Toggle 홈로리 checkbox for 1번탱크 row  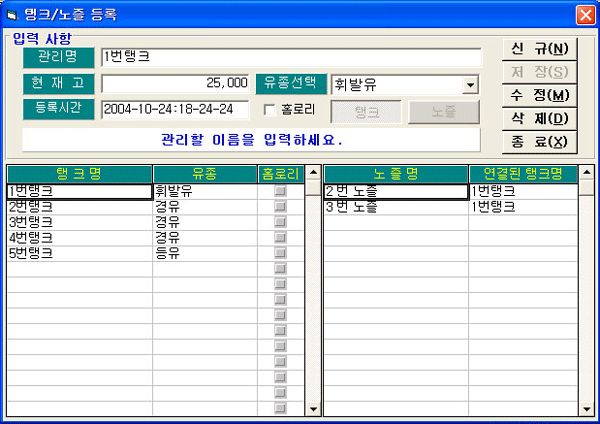tap(280, 191)
